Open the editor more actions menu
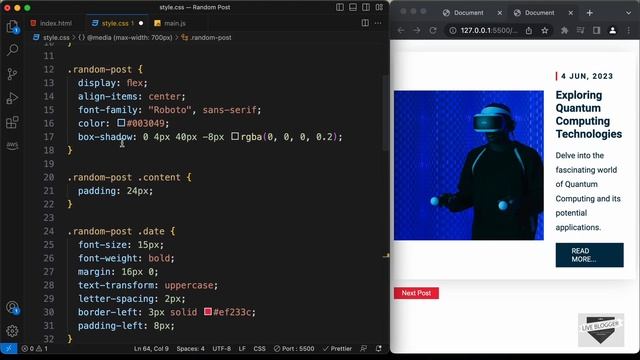This screenshot has width=640, height=360. tap(378, 23)
